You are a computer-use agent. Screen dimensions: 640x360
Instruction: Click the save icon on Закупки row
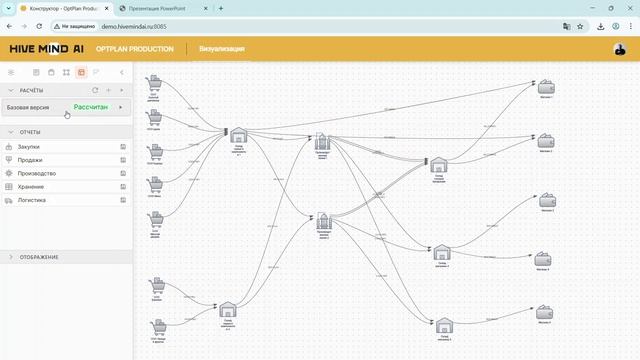click(123, 147)
